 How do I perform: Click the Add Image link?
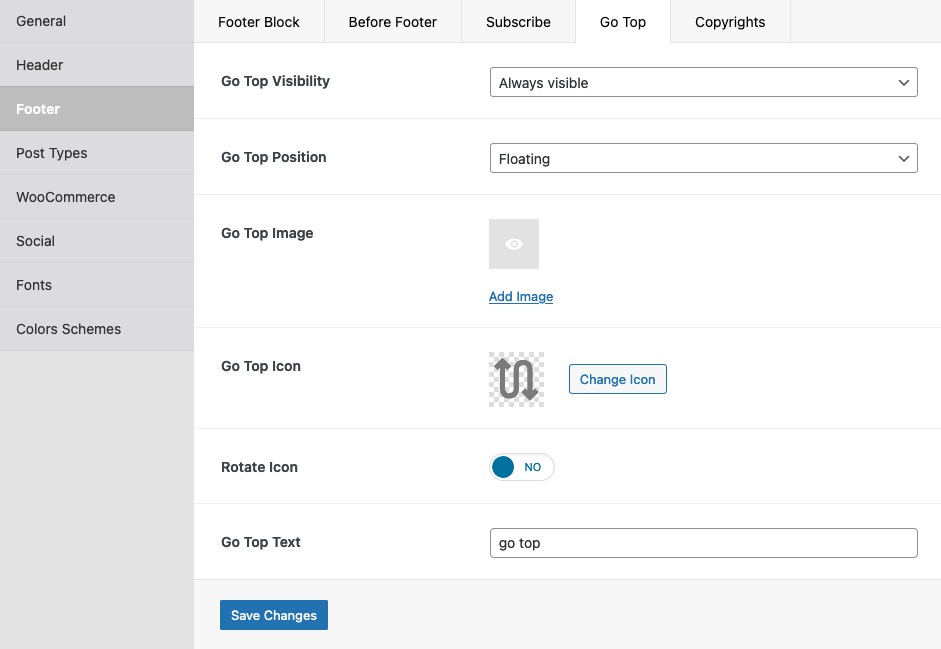point(521,297)
